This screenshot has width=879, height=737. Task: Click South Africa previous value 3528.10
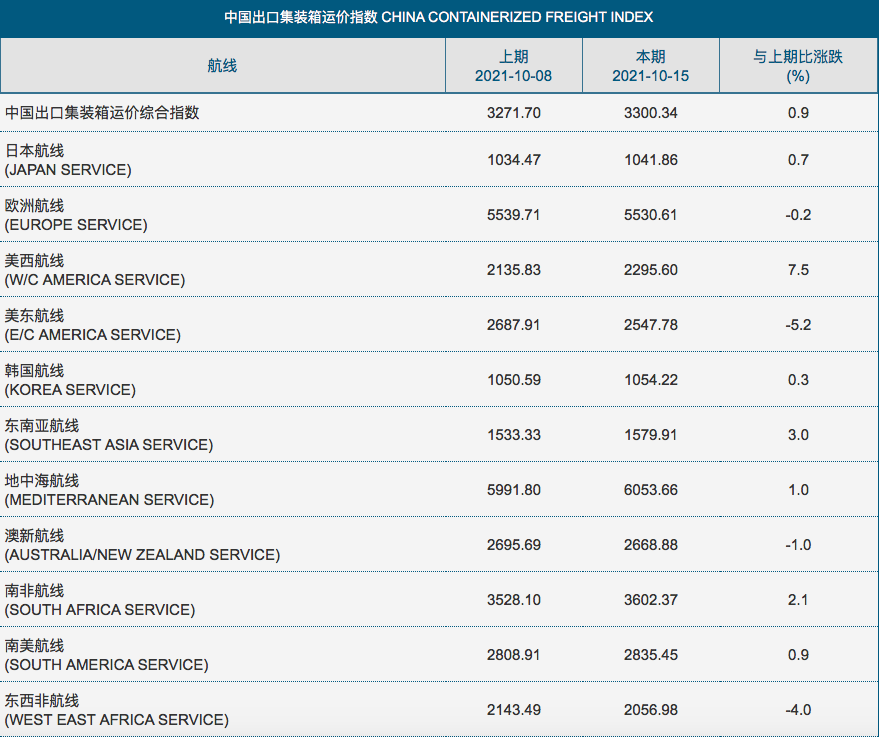coord(513,599)
